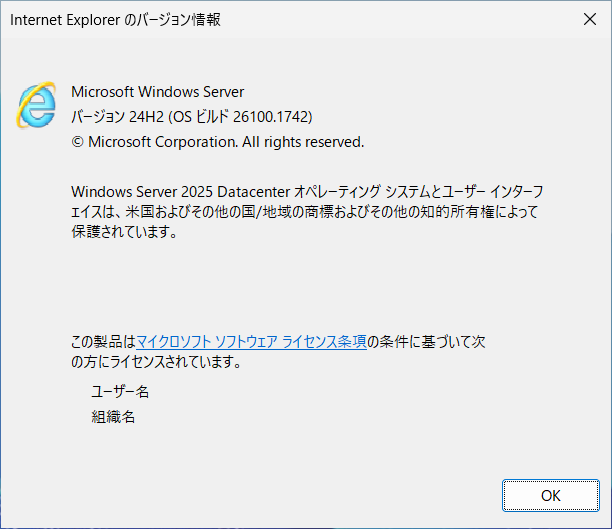Click the この製品は text before the link
This screenshot has height=529, width=612.
click(103, 342)
